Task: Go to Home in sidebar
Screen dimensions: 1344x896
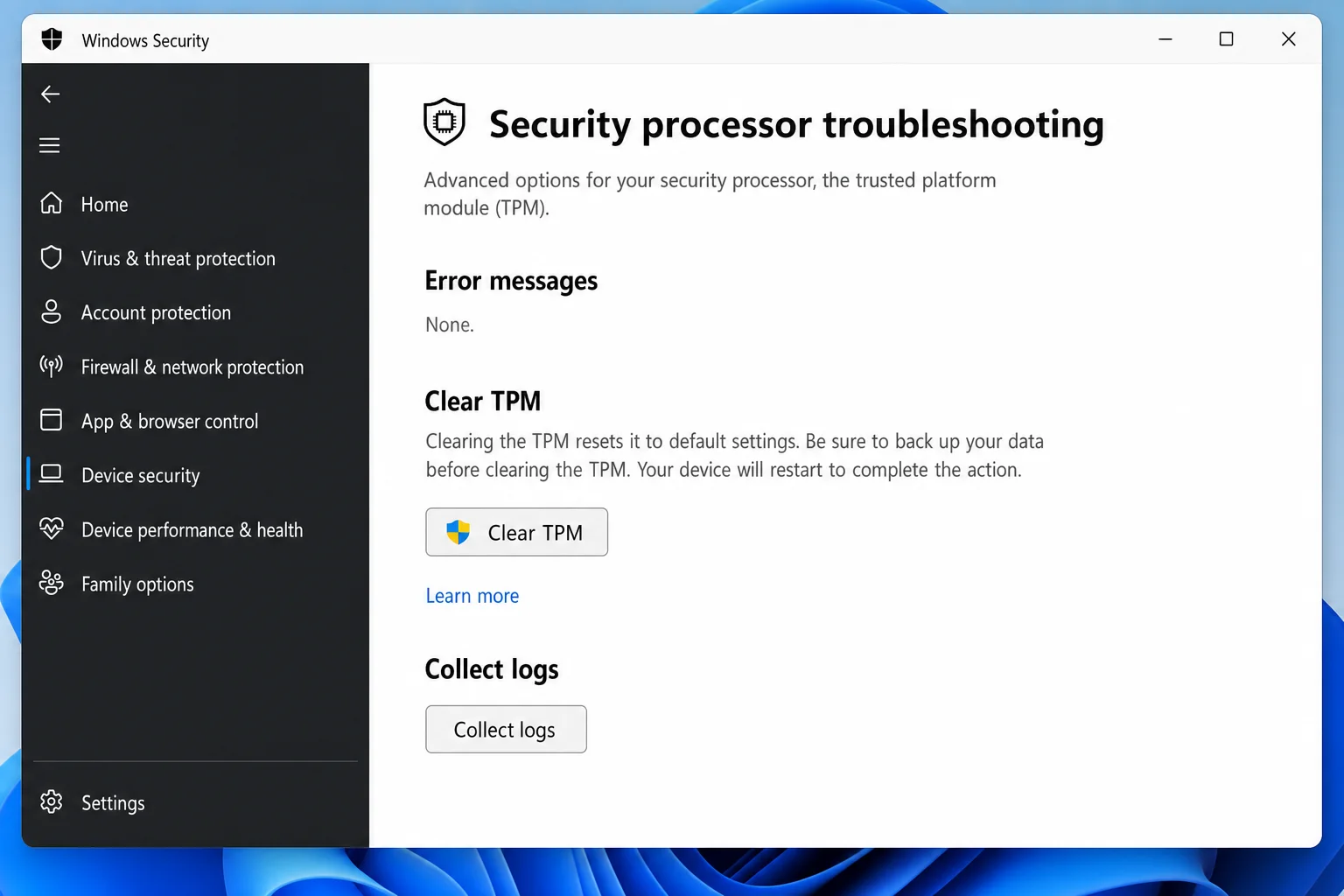Action: click(105, 205)
